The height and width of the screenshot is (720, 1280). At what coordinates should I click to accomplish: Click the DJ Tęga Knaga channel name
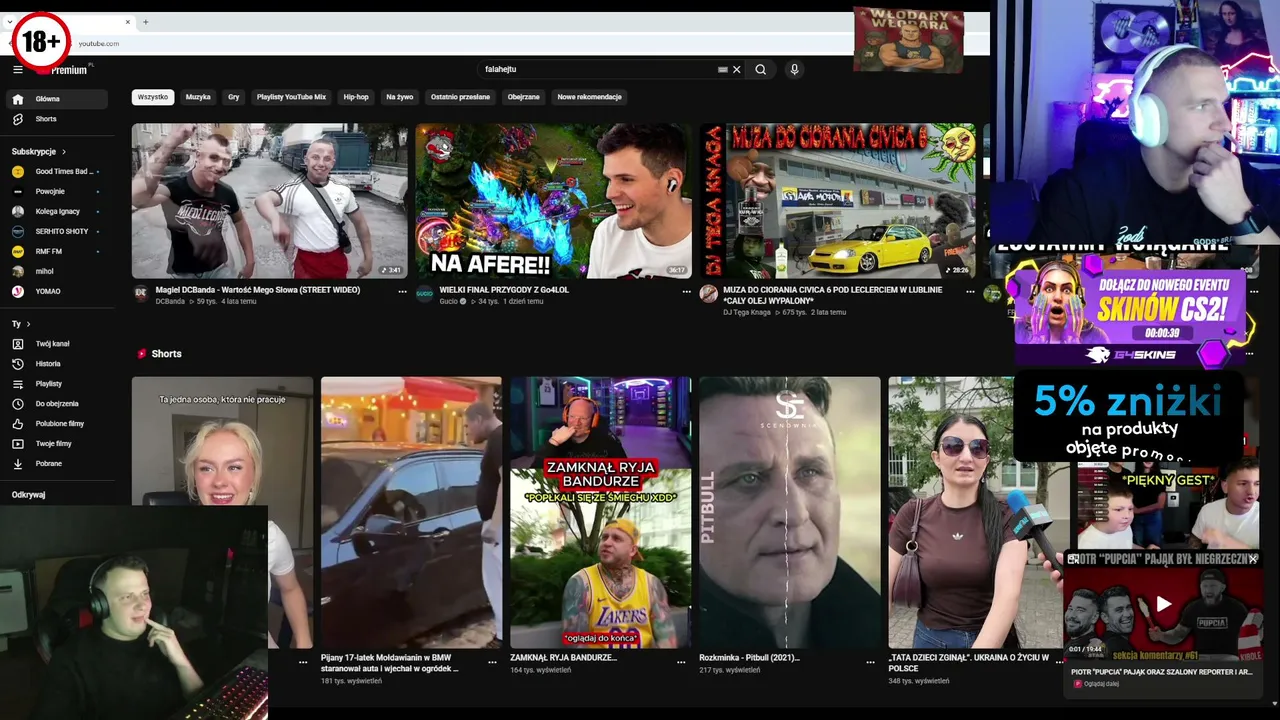(747, 312)
